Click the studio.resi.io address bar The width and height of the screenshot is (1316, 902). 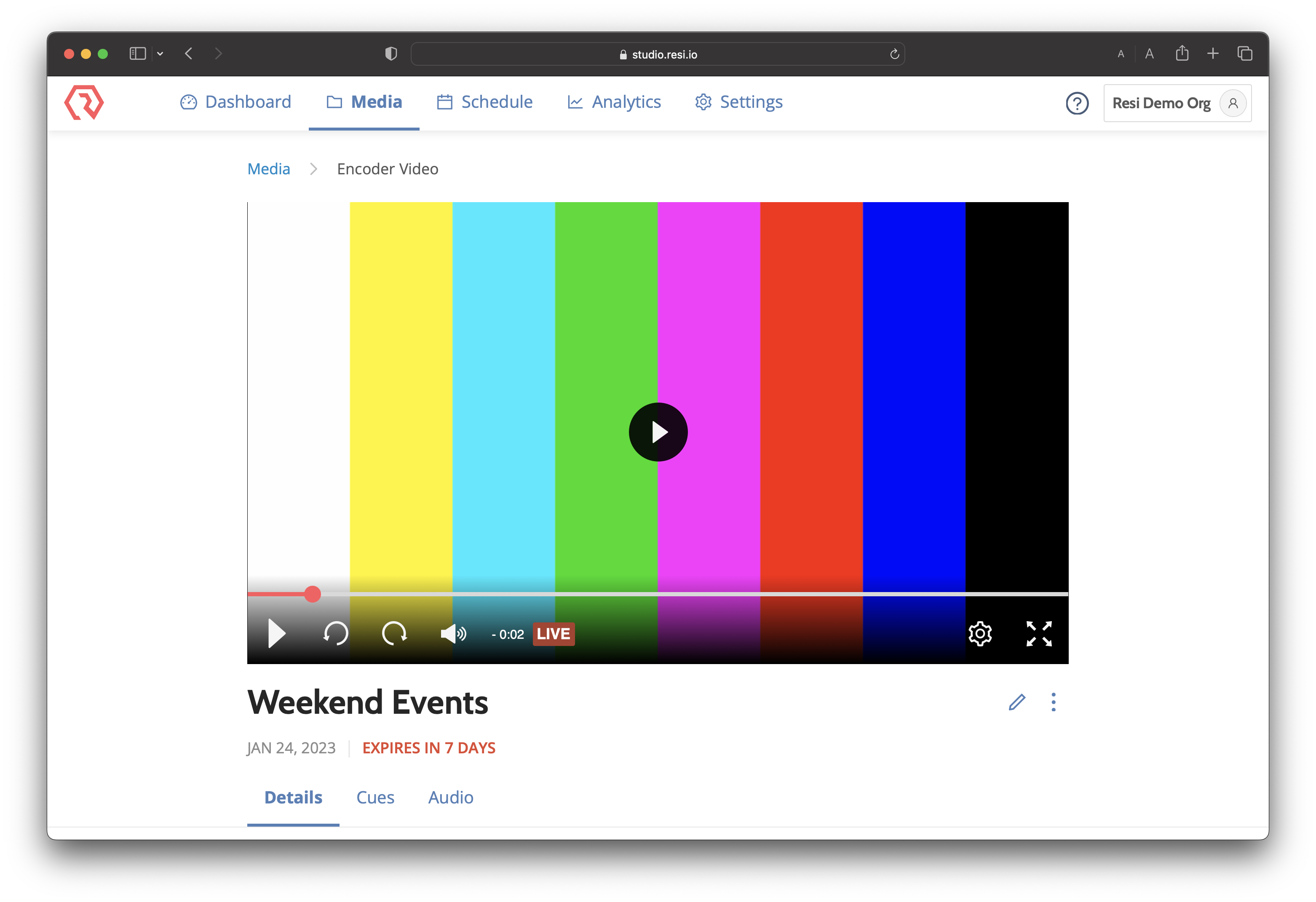(x=658, y=54)
